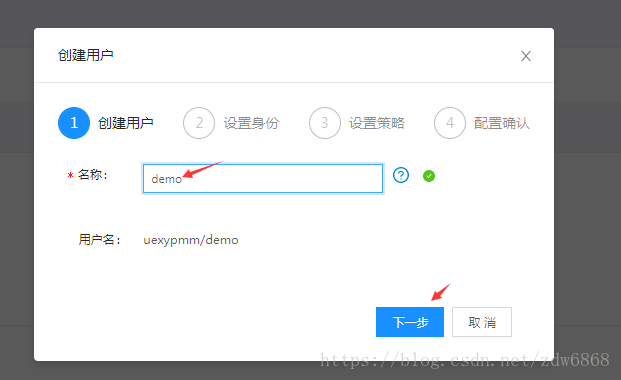
Task: Close the 创建用户 dialog with X
Action: tap(526, 56)
